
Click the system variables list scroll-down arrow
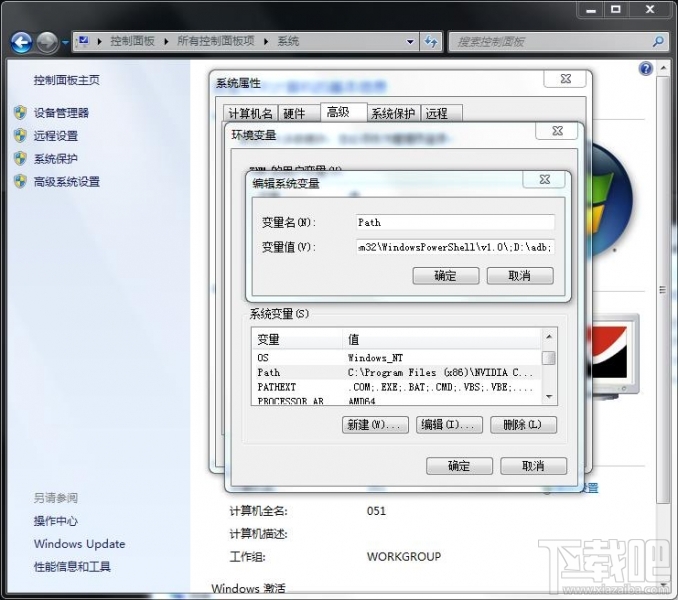click(549, 396)
